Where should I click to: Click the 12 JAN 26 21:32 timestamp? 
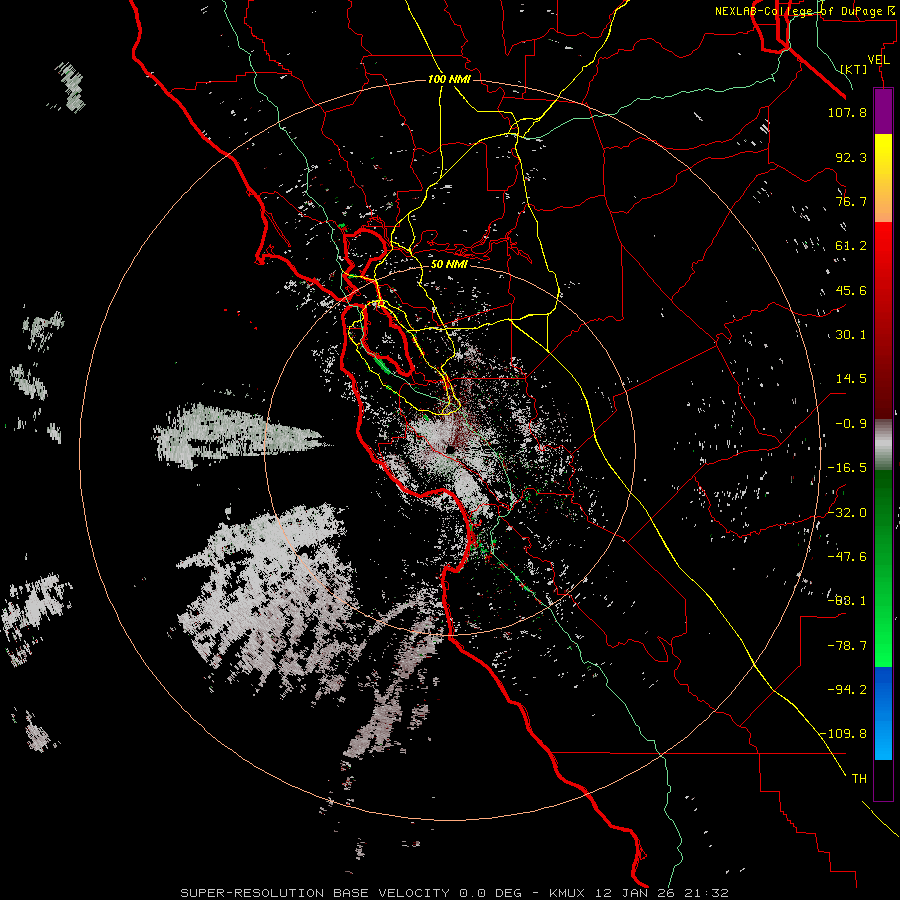coord(662,893)
